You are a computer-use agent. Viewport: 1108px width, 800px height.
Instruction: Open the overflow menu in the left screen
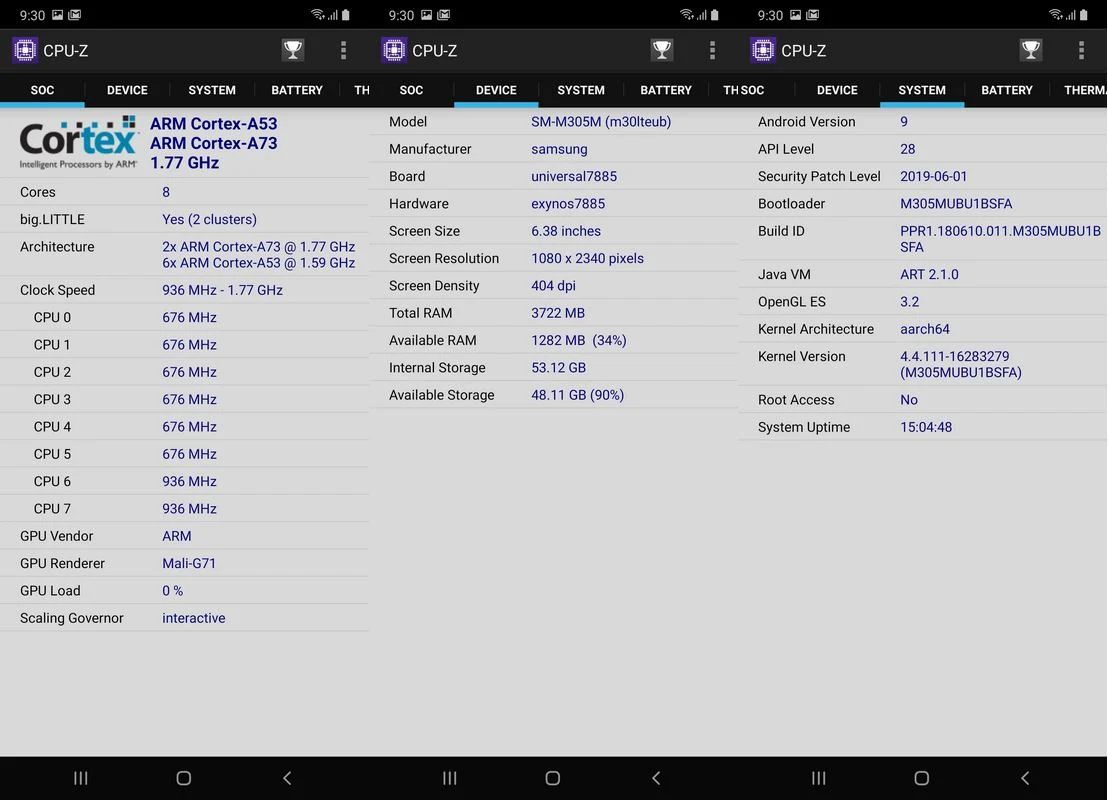click(343, 50)
